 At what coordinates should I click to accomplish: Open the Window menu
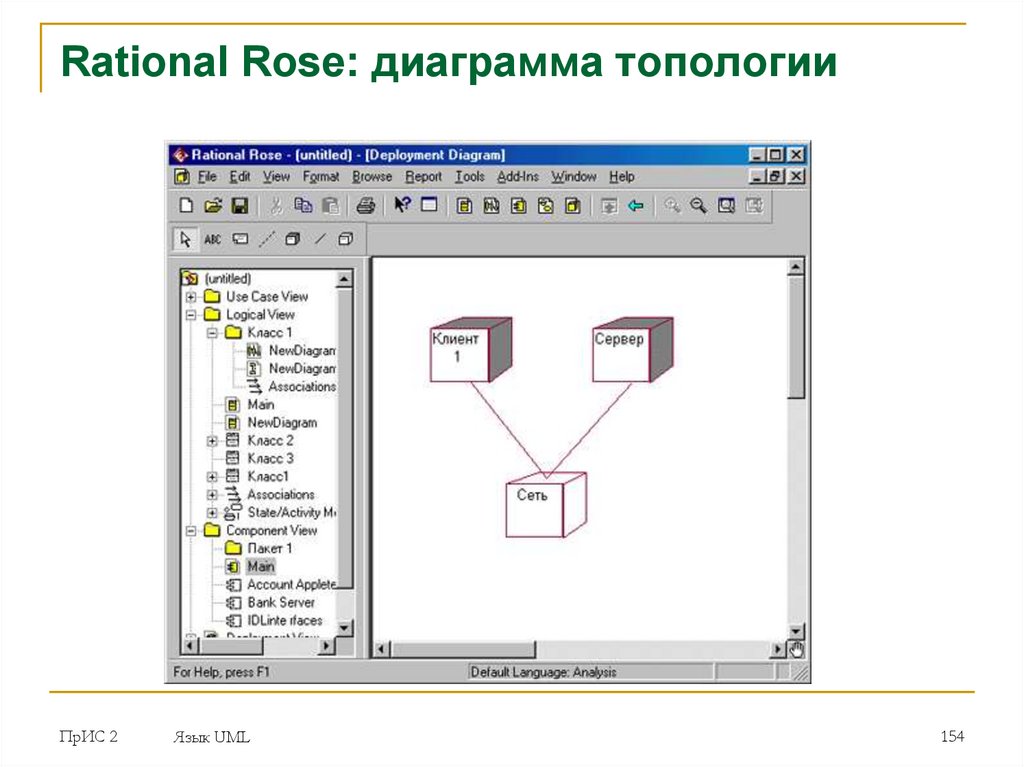click(x=574, y=176)
